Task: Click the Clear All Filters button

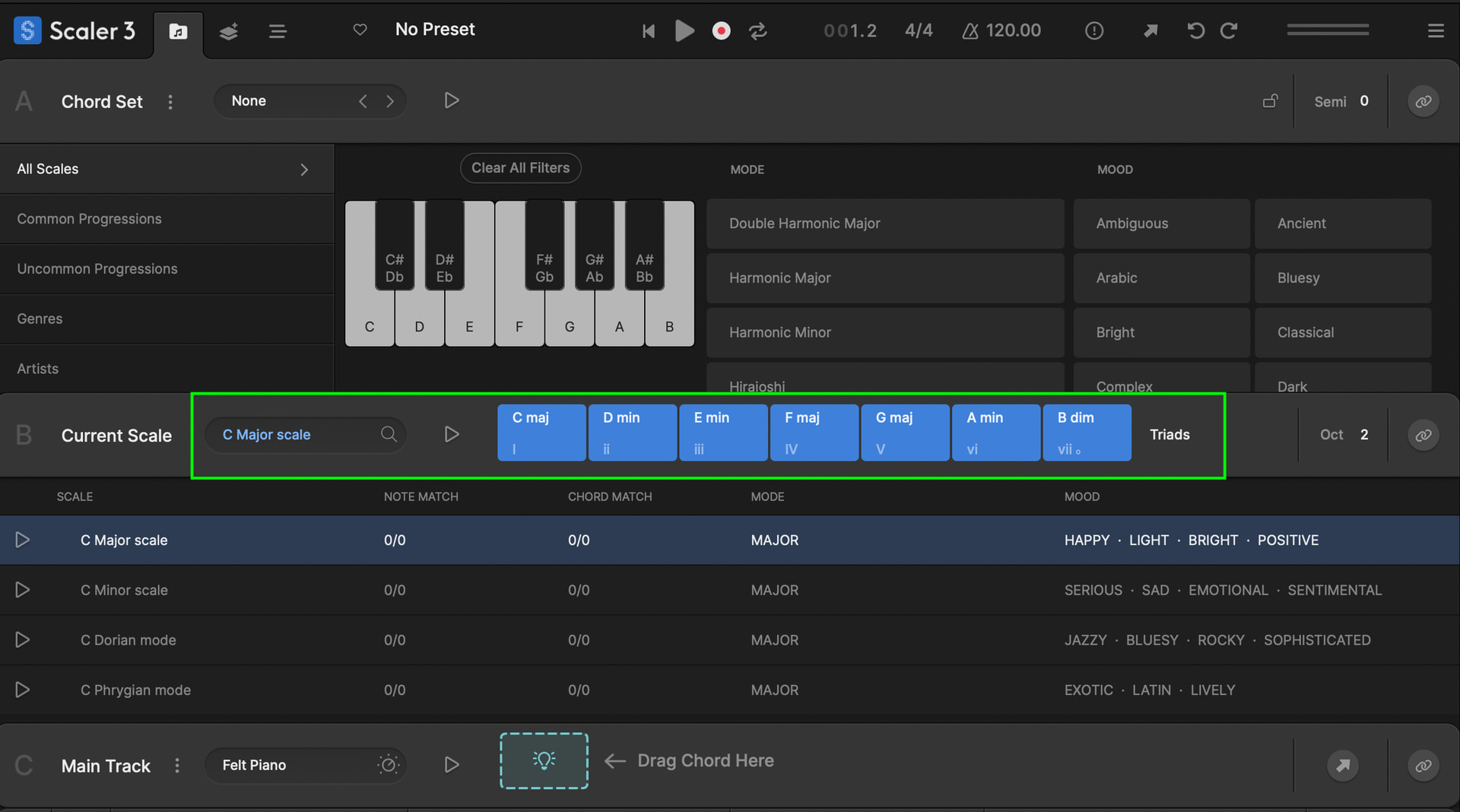Action: pyautogui.click(x=520, y=168)
